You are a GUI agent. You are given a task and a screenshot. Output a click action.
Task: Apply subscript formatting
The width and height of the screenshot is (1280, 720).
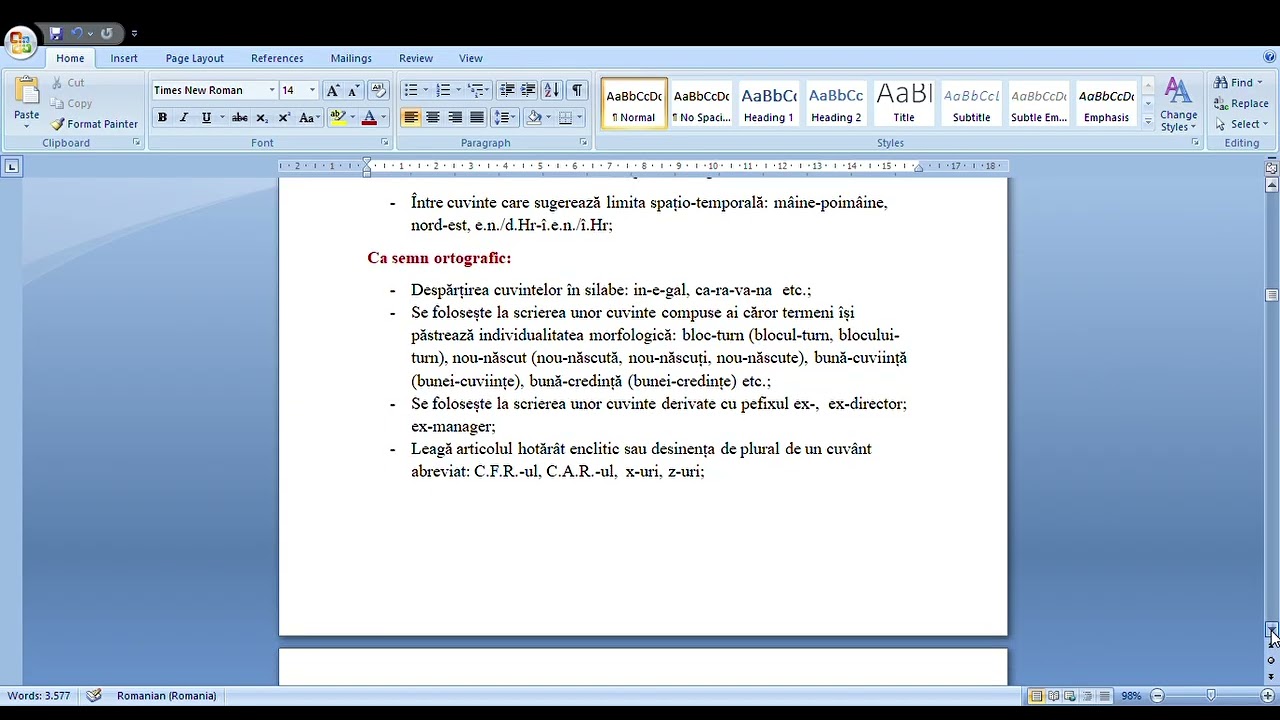[x=262, y=118]
